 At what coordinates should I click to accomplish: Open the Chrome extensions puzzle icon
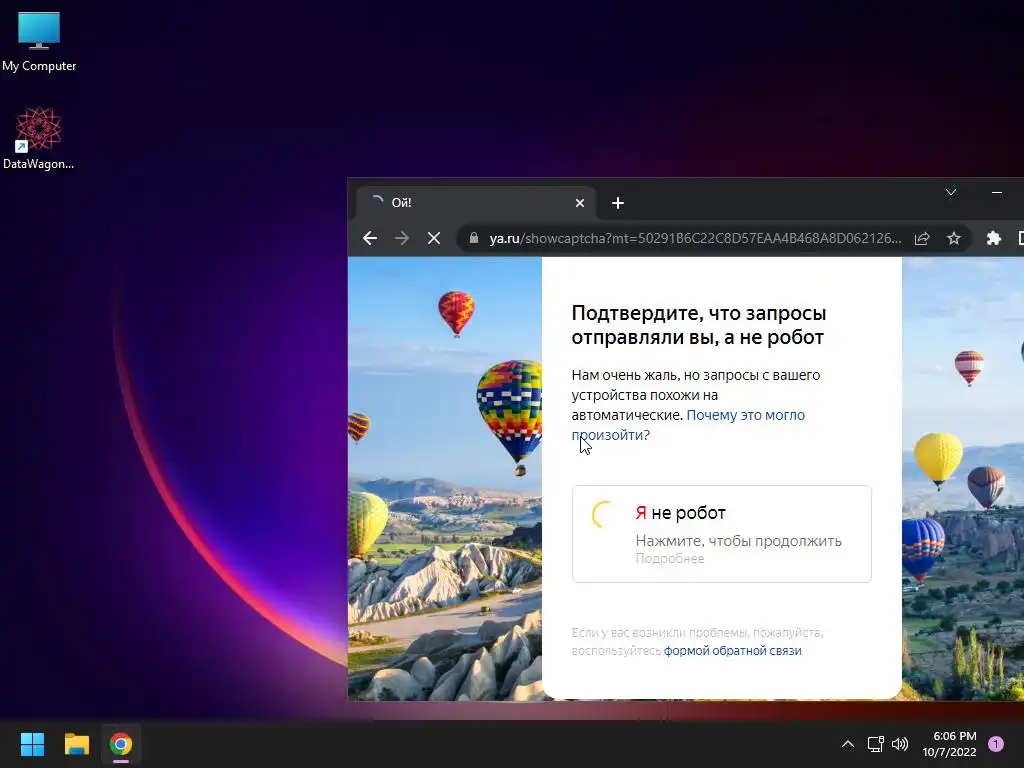pos(993,238)
